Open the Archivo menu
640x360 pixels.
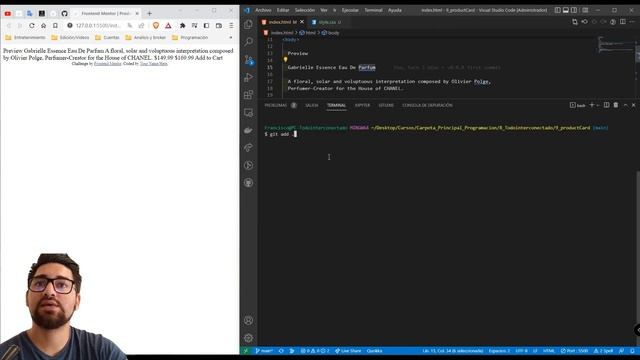click(263, 10)
